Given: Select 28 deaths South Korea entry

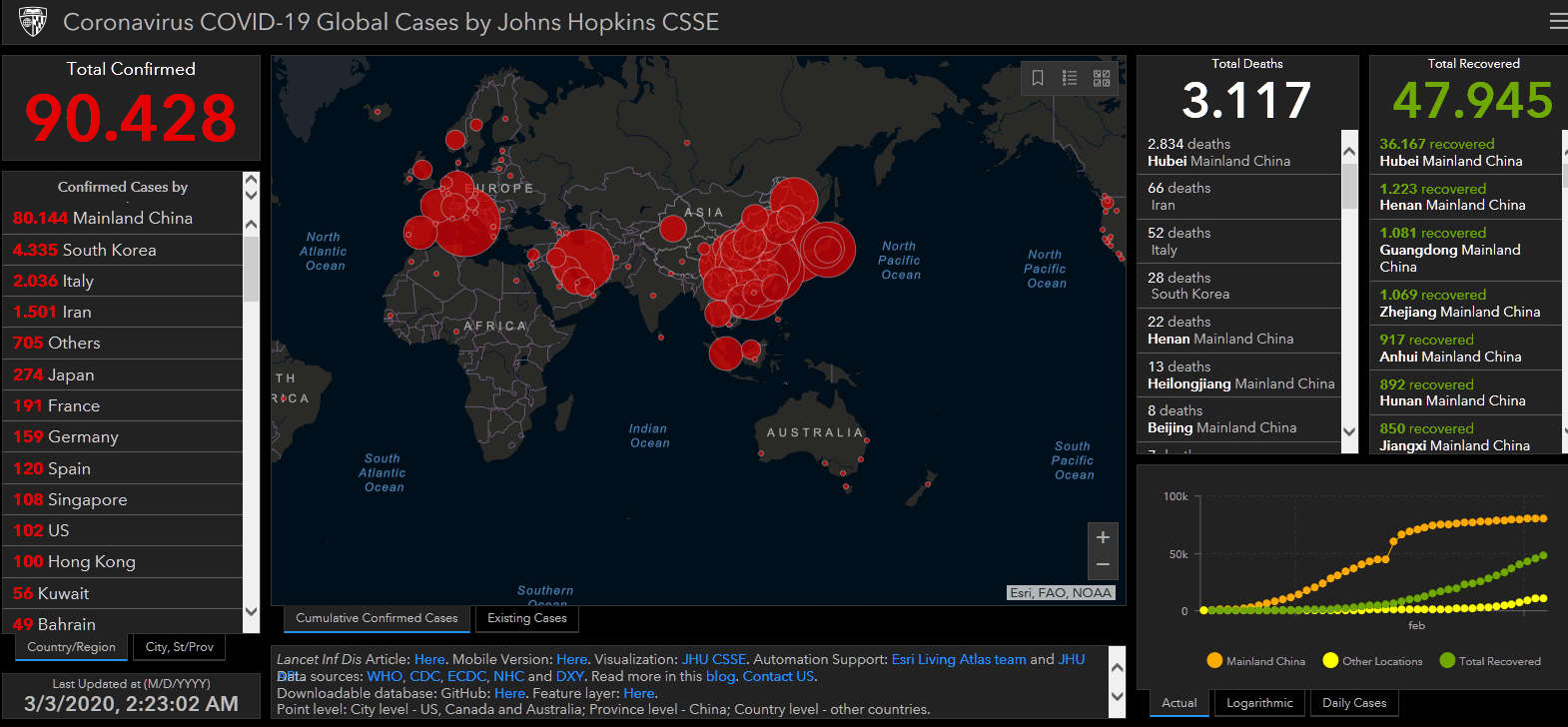Looking at the screenshot, I should click(1238, 286).
